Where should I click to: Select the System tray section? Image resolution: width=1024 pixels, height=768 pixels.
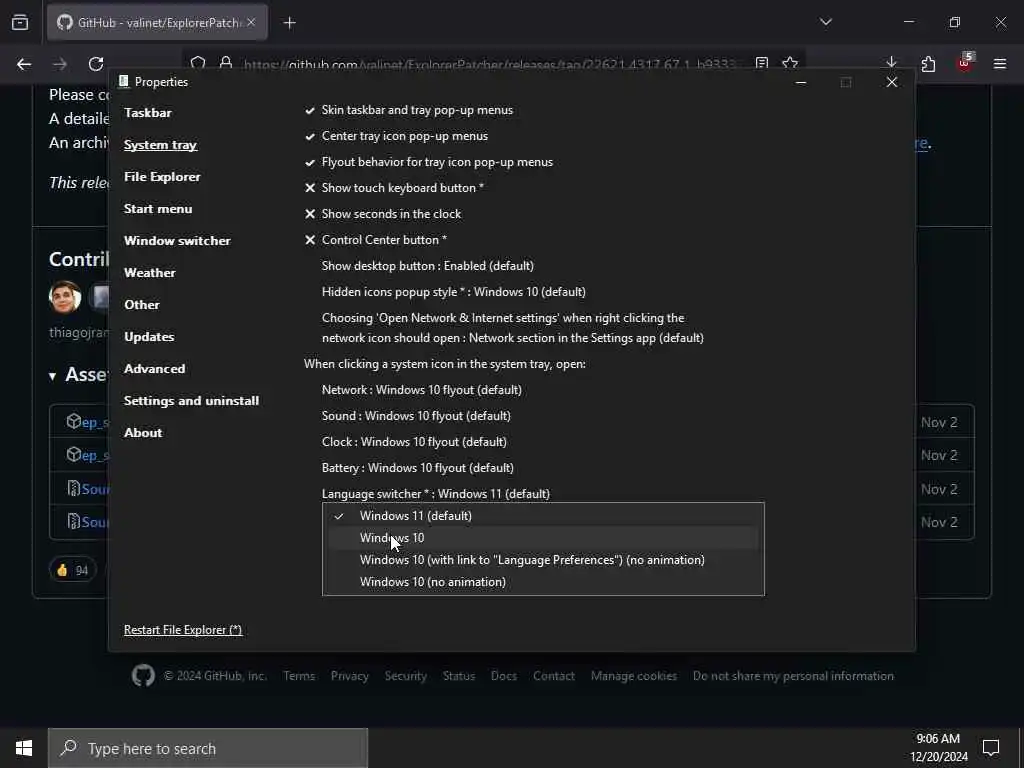coord(160,144)
